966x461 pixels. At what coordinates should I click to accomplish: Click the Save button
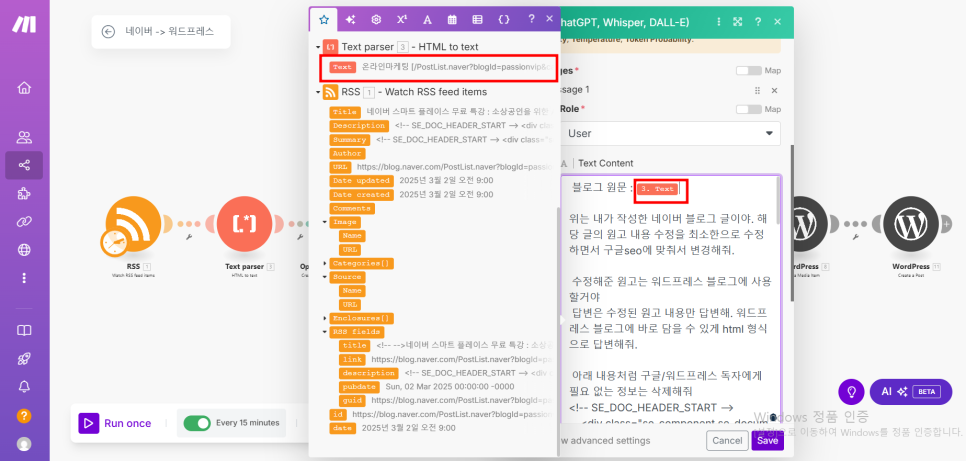(767, 441)
